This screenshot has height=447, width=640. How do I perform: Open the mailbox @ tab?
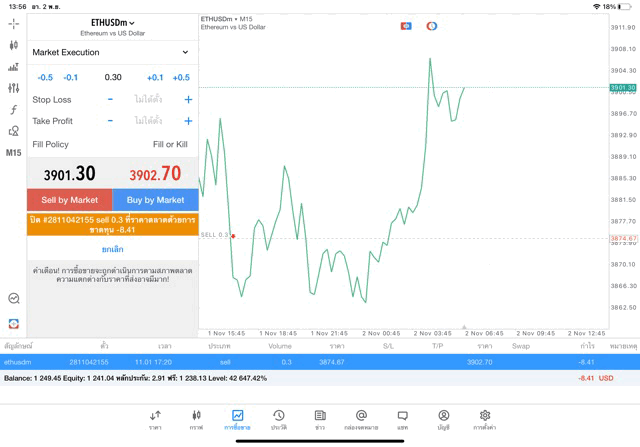pyautogui.click(x=361, y=419)
